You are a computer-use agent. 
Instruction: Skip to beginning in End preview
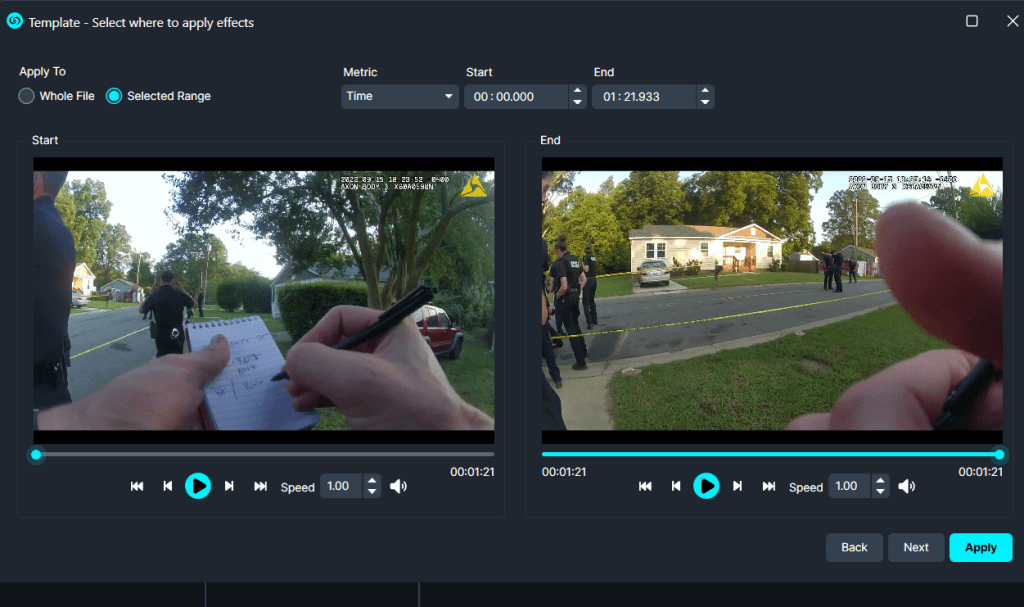tap(645, 486)
